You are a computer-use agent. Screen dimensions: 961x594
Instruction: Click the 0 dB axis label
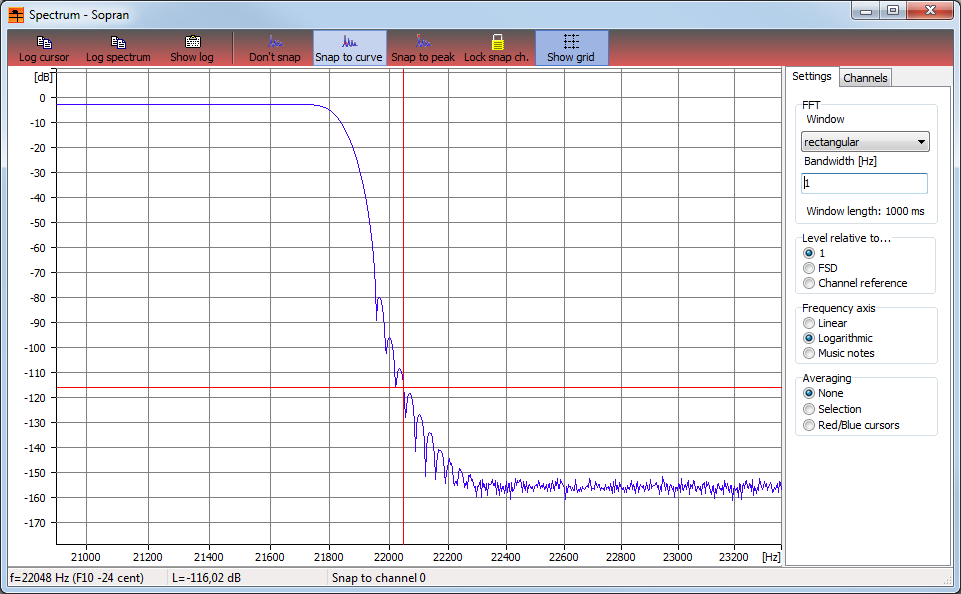(x=42, y=98)
